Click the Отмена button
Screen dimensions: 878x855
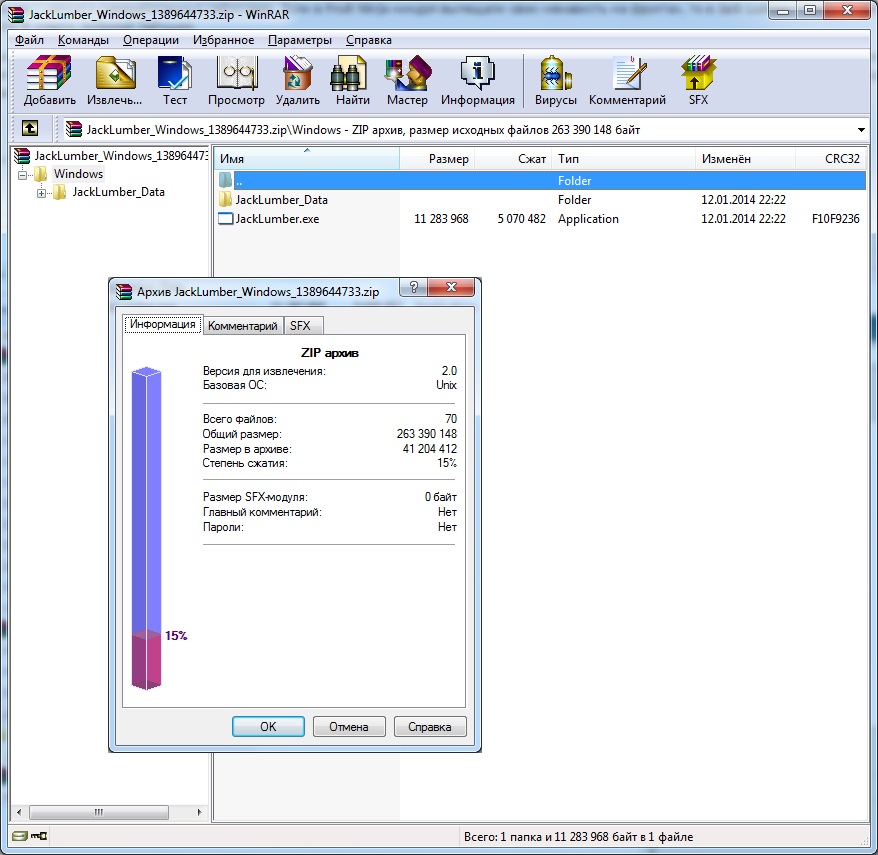[x=349, y=727]
